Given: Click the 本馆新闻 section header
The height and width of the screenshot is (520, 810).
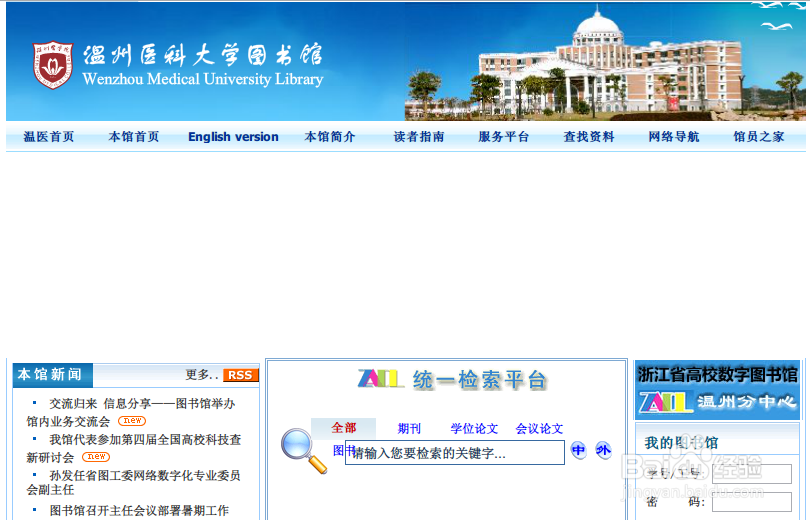Looking at the screenshot, I should [x=52, y=375].
